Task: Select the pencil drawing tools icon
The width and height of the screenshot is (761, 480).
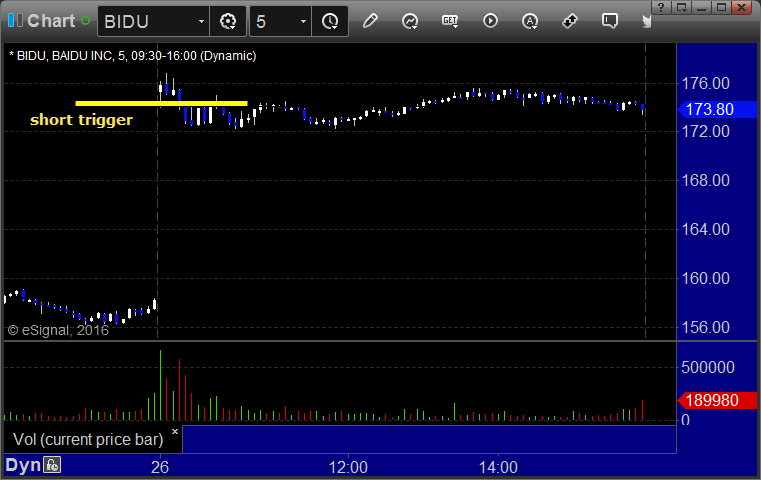Action: click(x=370, y=21)
